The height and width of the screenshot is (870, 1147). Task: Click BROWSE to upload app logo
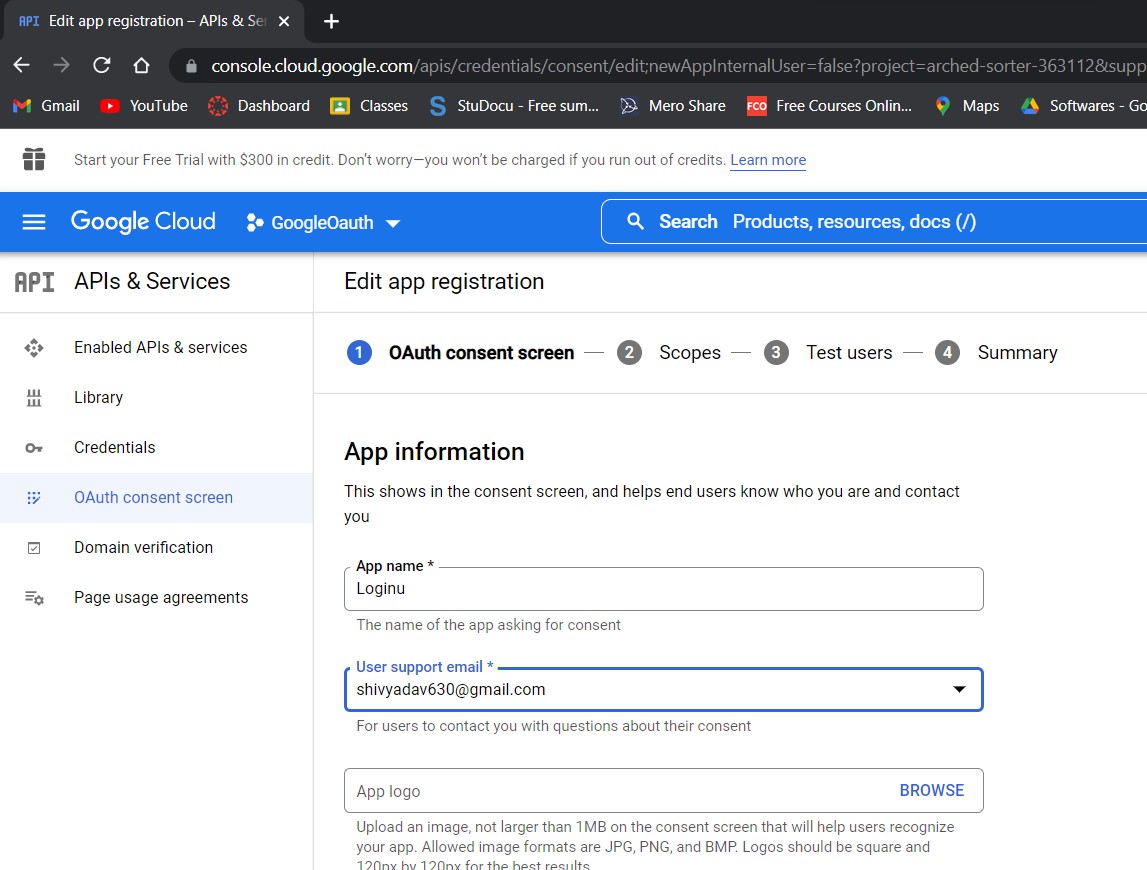click(x=931, y=790)
